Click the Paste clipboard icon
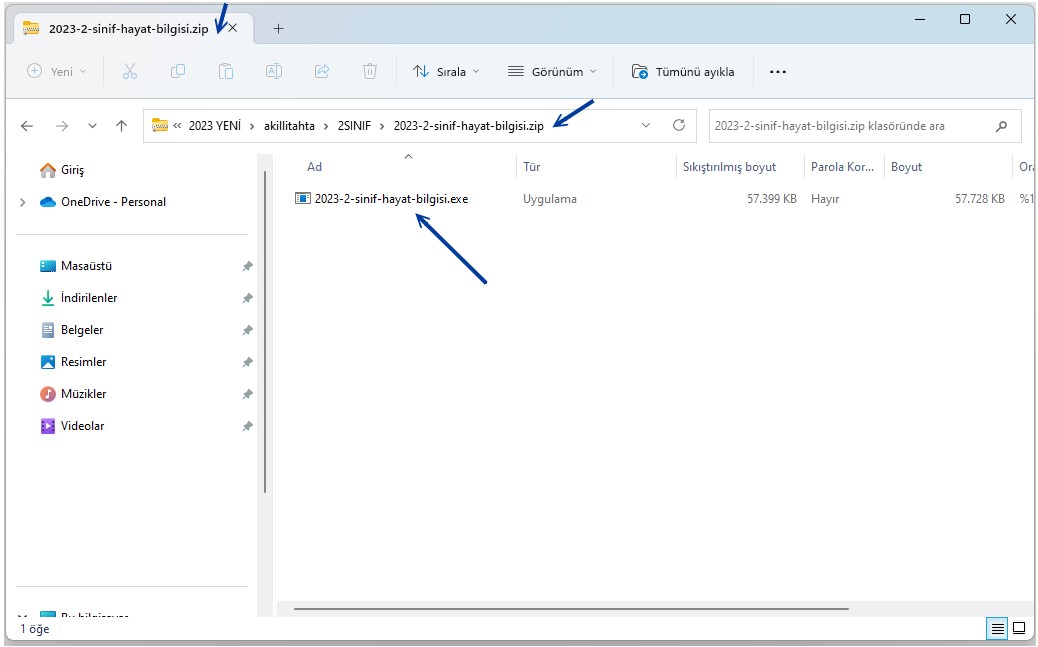Image resolution: width=1038 pixels, height=647 pixels. [226, 71]
